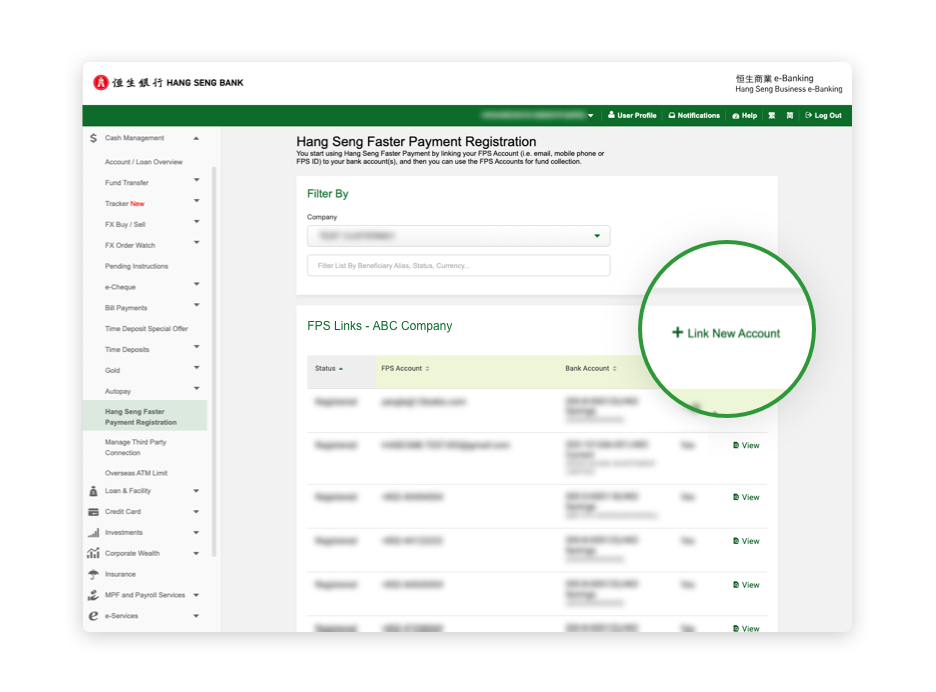Open the Company dropdown in Filter By
Image resolution: width=936 pixels, height=692 pixels.
(597, 236)
